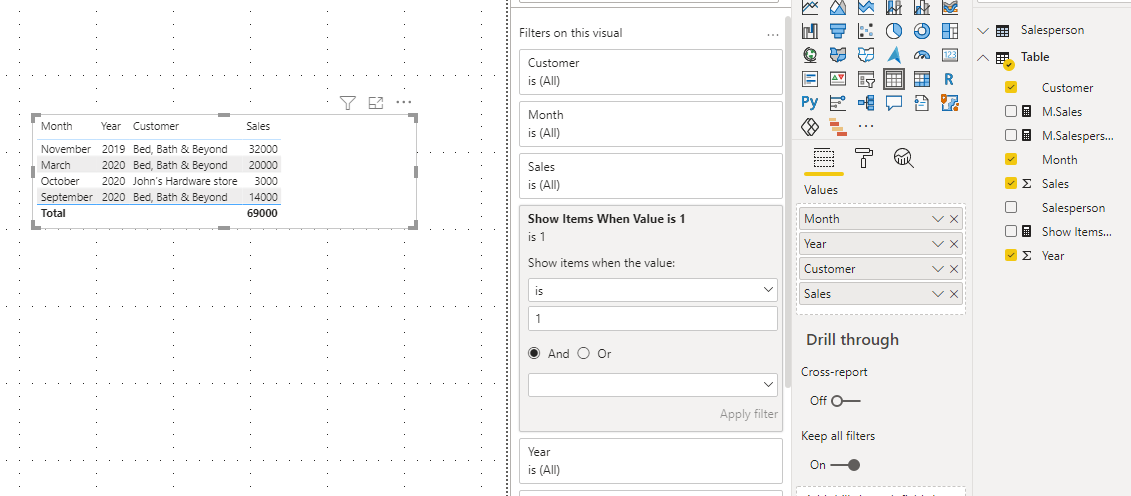1131x496 pixels.
Task: Select the Or radio button
Action: tap(584, 353)
